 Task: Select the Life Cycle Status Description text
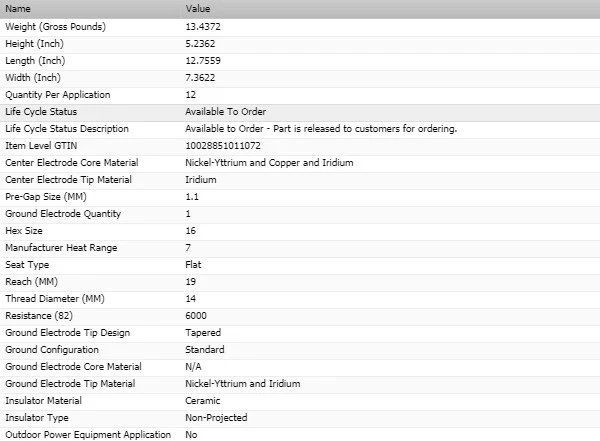tap(321, 128)
